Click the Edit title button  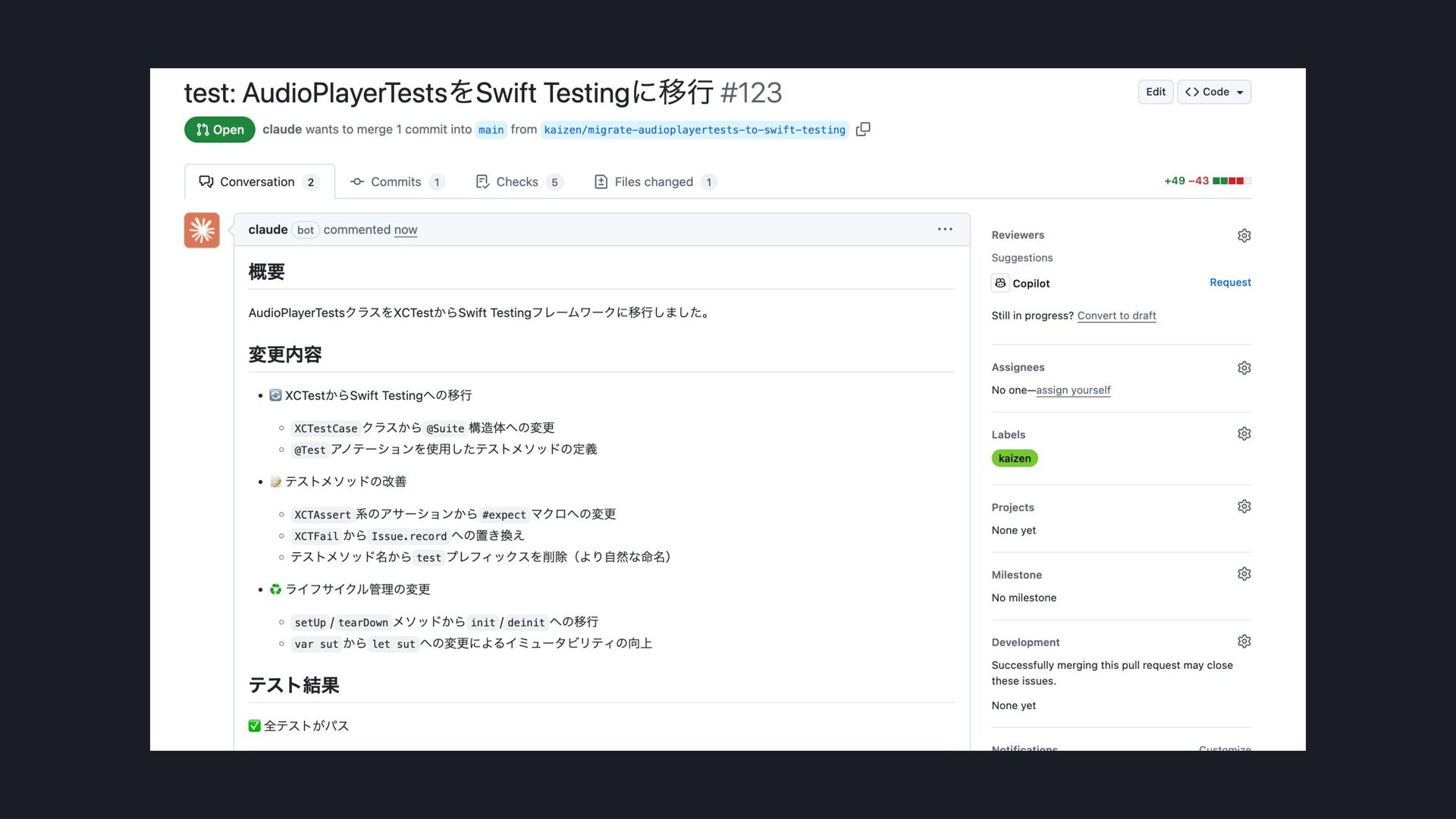[x=1156, y=92]
